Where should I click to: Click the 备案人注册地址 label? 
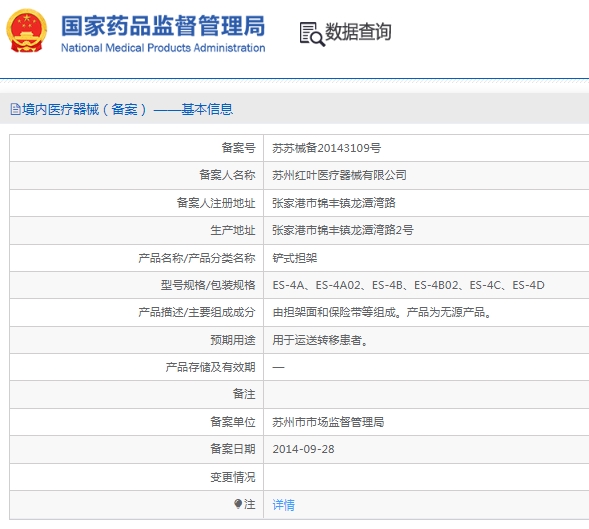[216, 203]
